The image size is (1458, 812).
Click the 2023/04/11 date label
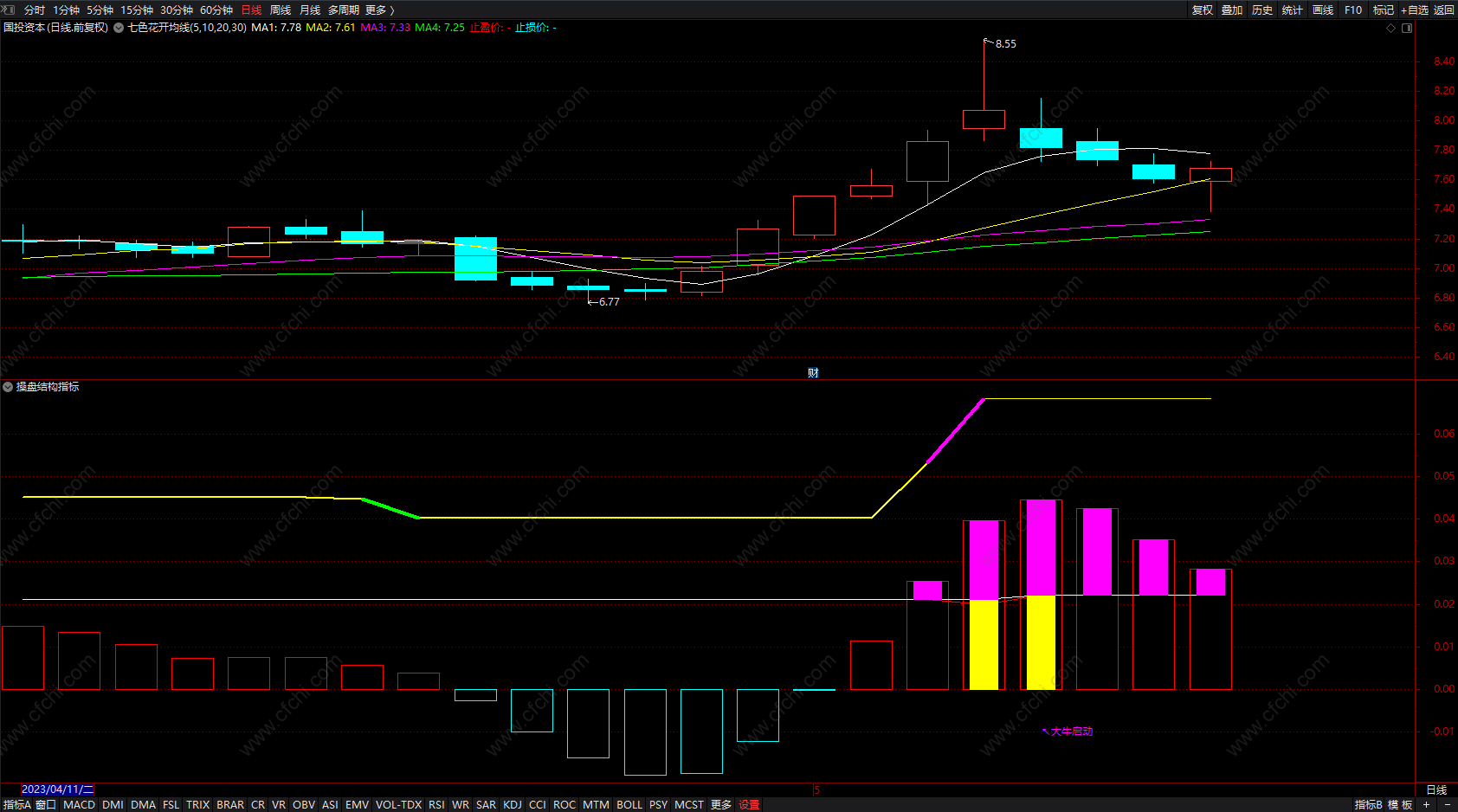click(57, 789)
